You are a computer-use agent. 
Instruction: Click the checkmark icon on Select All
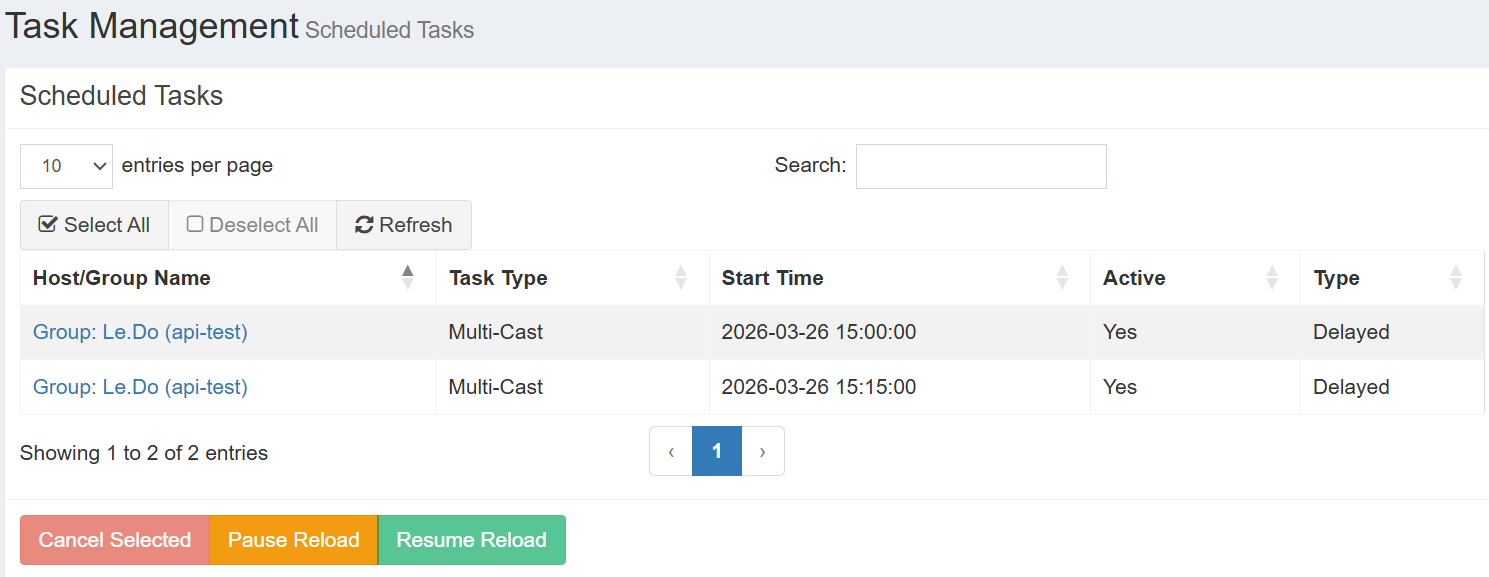point(48,224)
